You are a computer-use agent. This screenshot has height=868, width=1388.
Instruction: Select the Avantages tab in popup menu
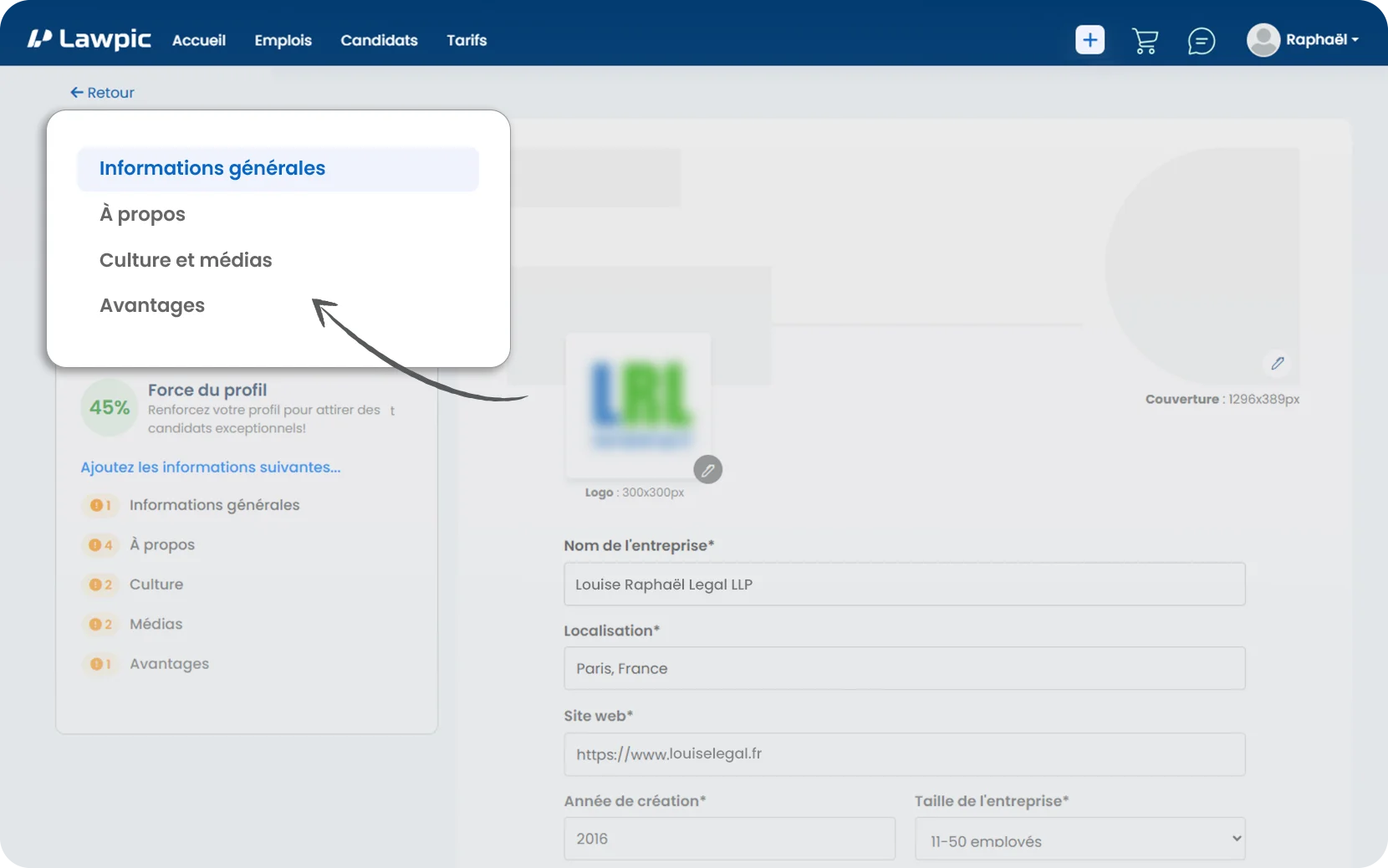pyautogui.click(x=152, y=305)
